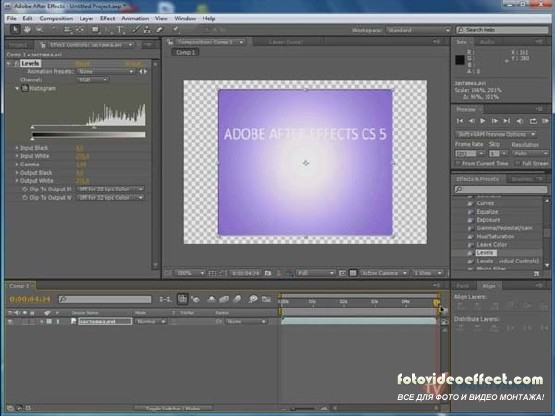Open the RAM Preview Options dropdown
The height and width of the screenshot is (416, 555).
pyautogui.click(x=496, y=135)
